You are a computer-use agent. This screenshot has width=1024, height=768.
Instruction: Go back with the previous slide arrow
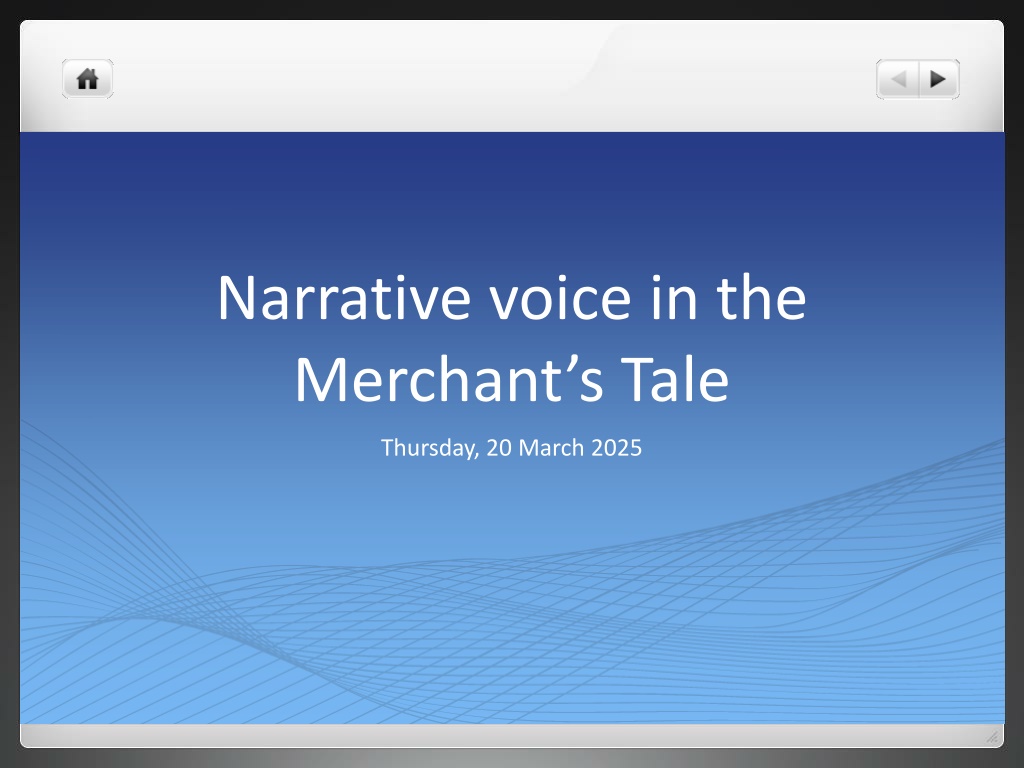(897, 79)
